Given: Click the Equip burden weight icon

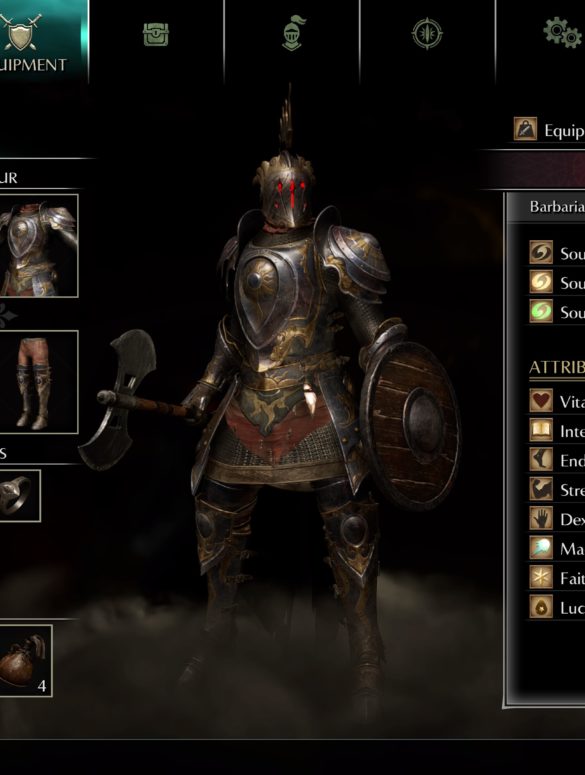Looking at the screenshot, I should pyautogui.click(x=525, y=129).
